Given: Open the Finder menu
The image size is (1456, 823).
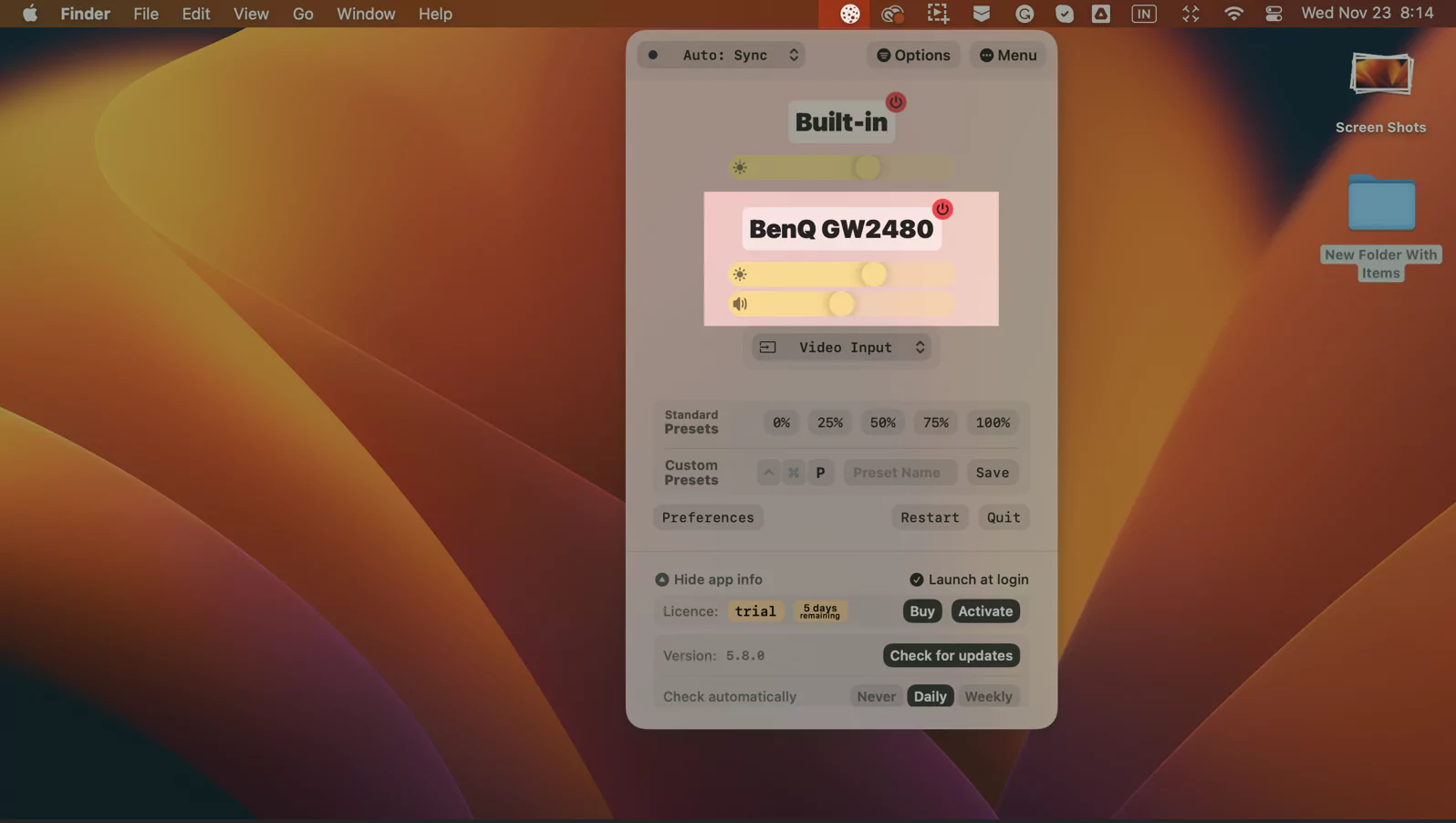Looking at the screenshot, I should coord(85,14).
